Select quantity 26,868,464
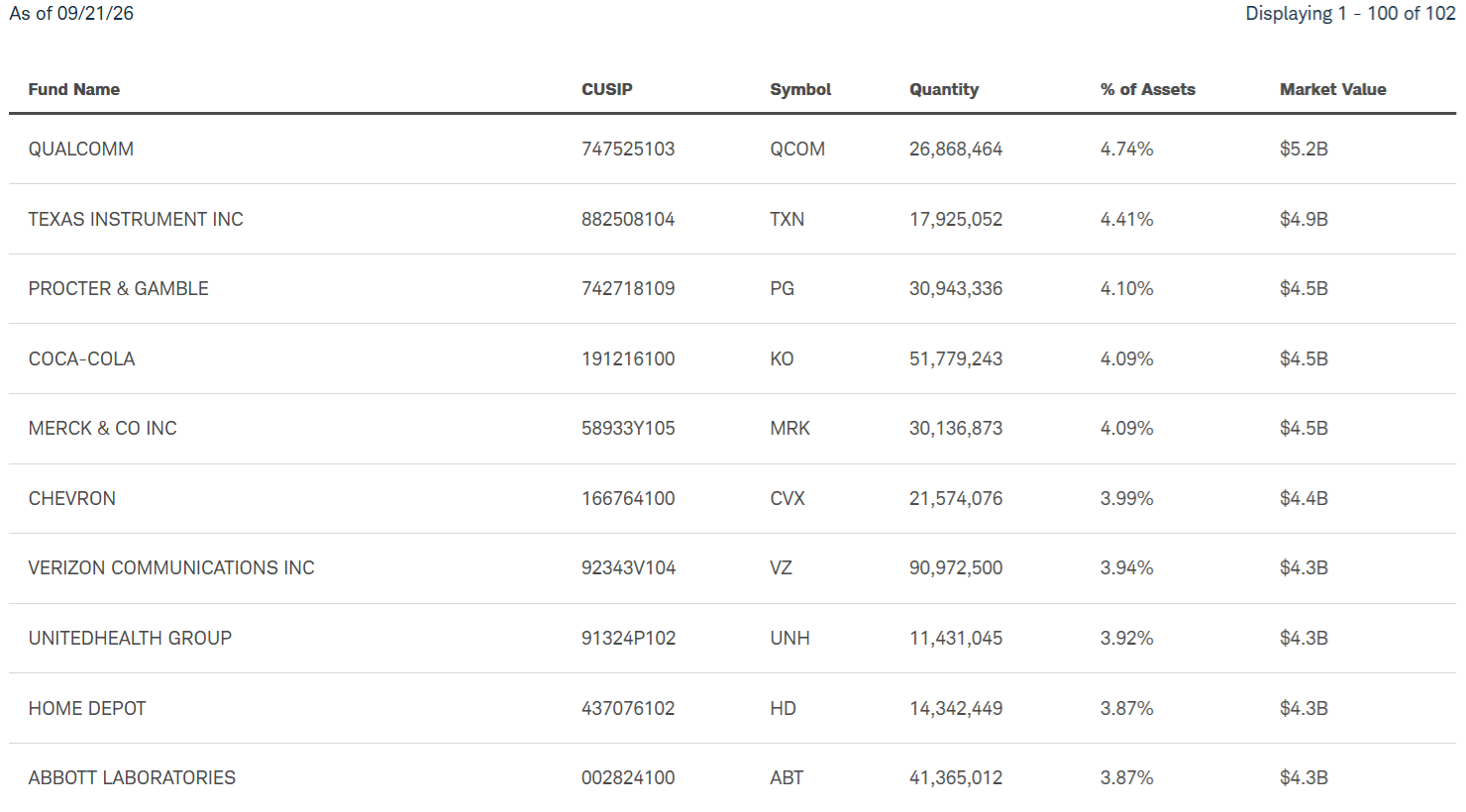1466x812 pixels. [956, 149]
